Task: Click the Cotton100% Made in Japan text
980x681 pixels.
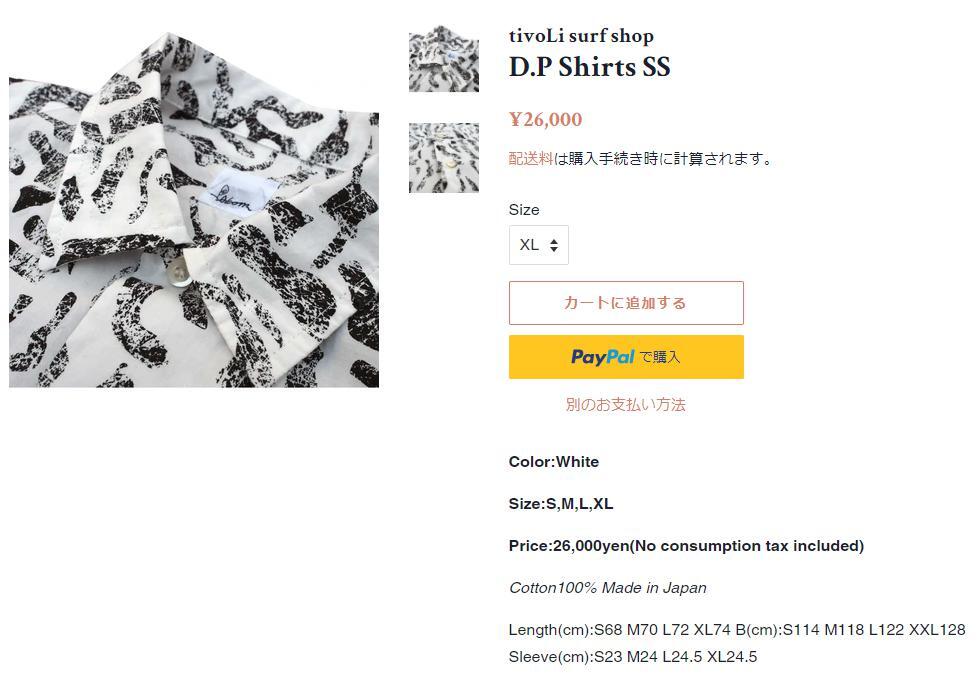Action: point(608,588)
